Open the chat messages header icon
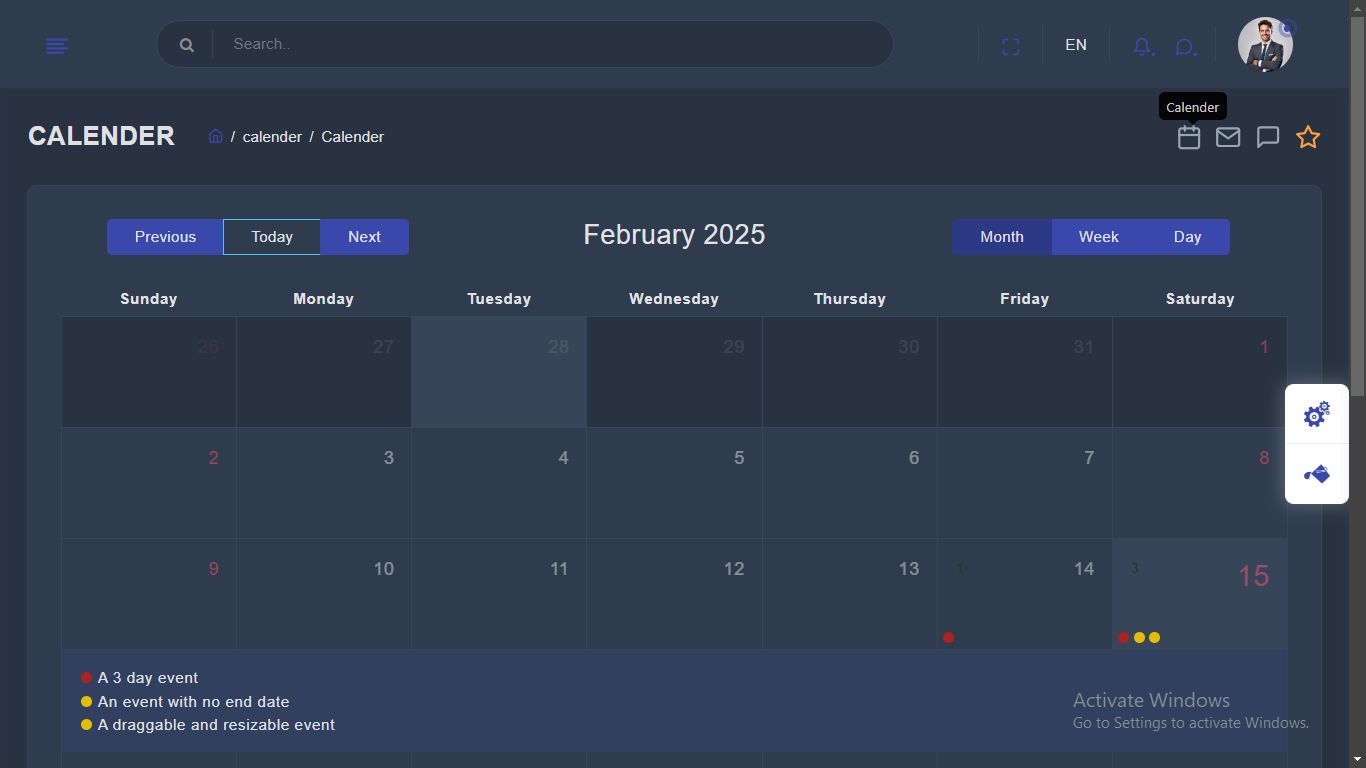Viewport: 1366px width, 768px height. pyautogui.click(x=1185, y=47)
